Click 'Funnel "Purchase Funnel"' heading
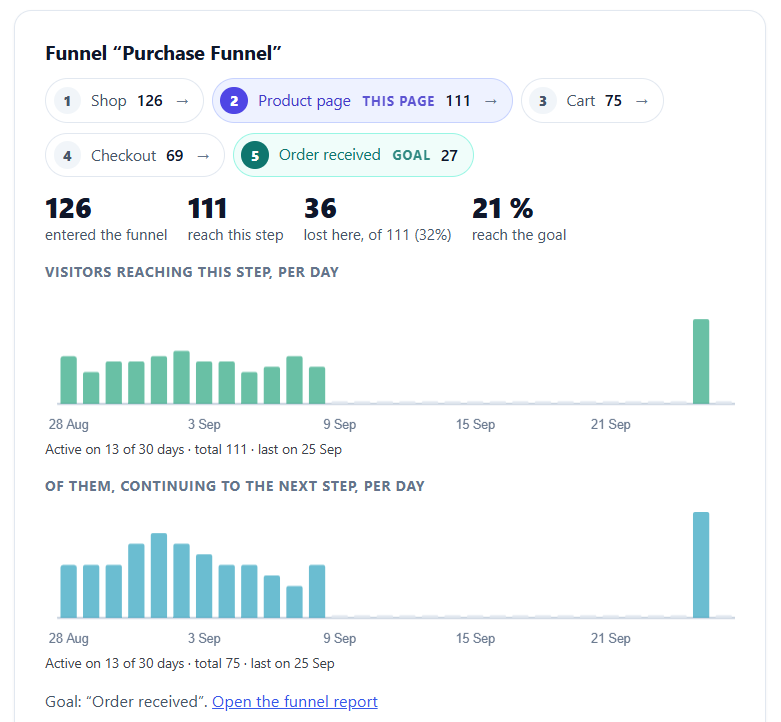Image resolution: width=781 pixels, height=722 pixels. coord(163,53)
